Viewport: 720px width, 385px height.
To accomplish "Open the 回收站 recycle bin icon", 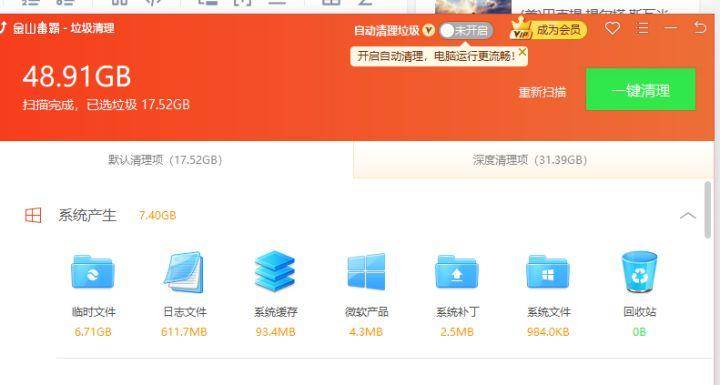I will click(639, 272).
